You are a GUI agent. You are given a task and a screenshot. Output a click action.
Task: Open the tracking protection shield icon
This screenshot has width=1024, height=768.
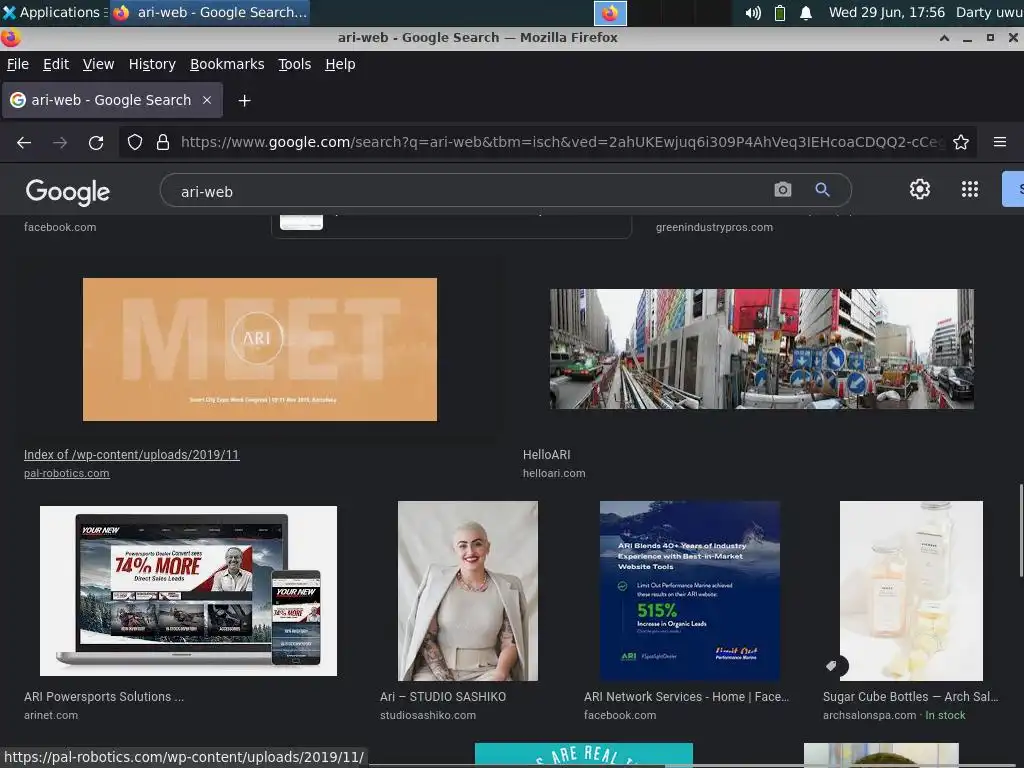pos(135,142)
